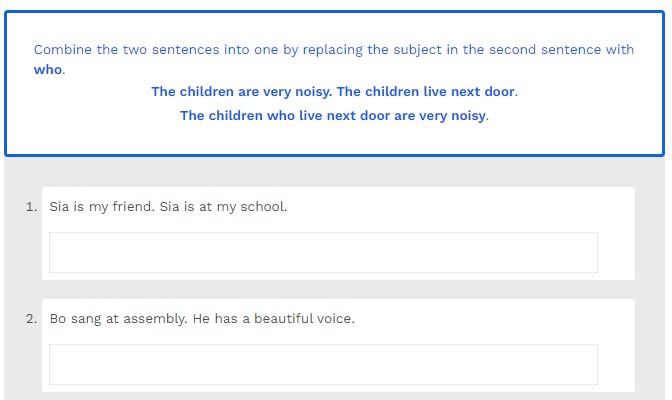Viewport: 672px width, 400px height.
Task: Click the text "Sia is at my school"
Action: pyautogui.click(x=223, y=207)
